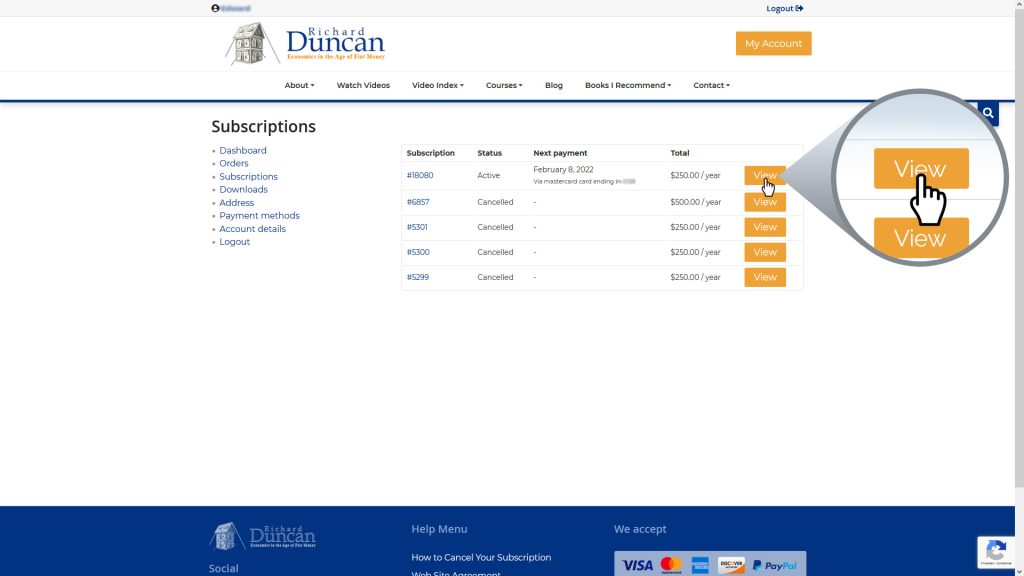The height and width of the screenshot is (576, 1024).
Task: Click View for subscription #5299
Action: [x=765, y=277]
